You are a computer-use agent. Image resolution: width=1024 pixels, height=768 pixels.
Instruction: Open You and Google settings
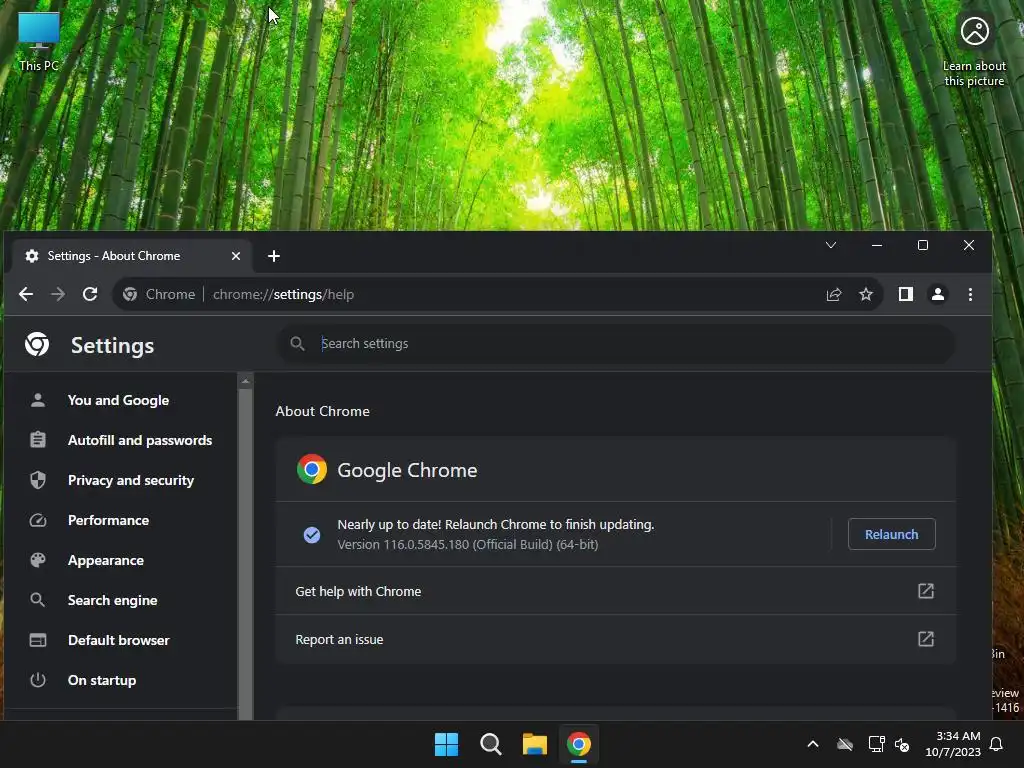[120, 400]
